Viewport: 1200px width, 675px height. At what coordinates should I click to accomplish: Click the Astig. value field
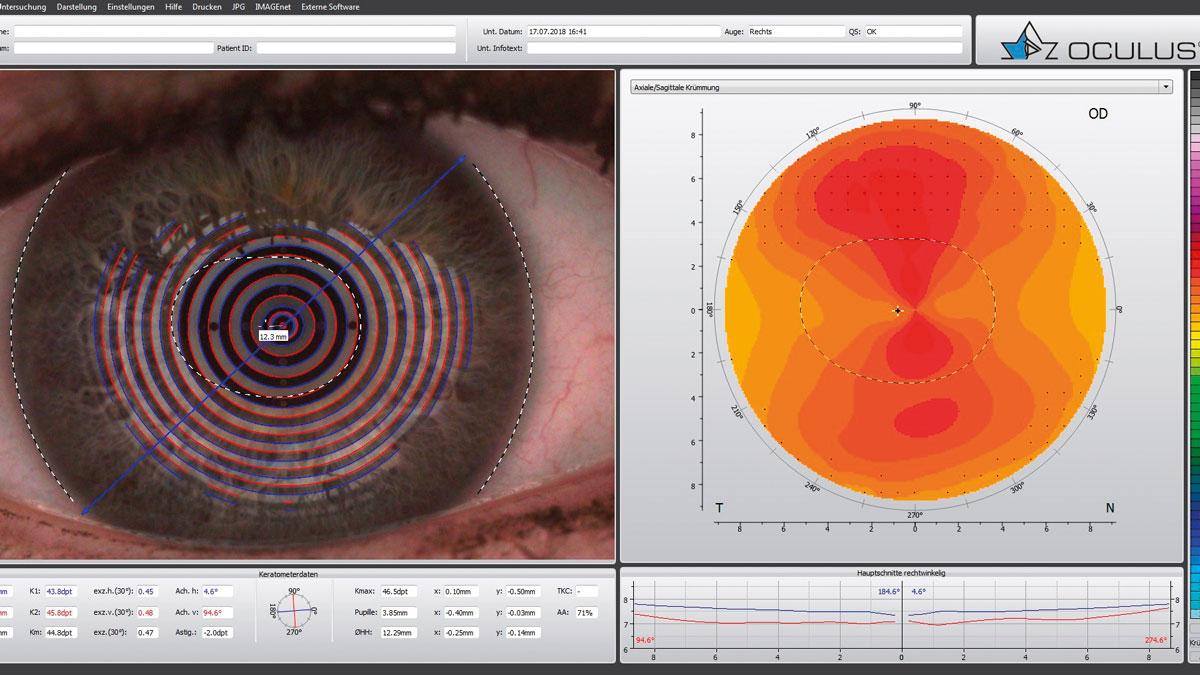coord(217,633)
